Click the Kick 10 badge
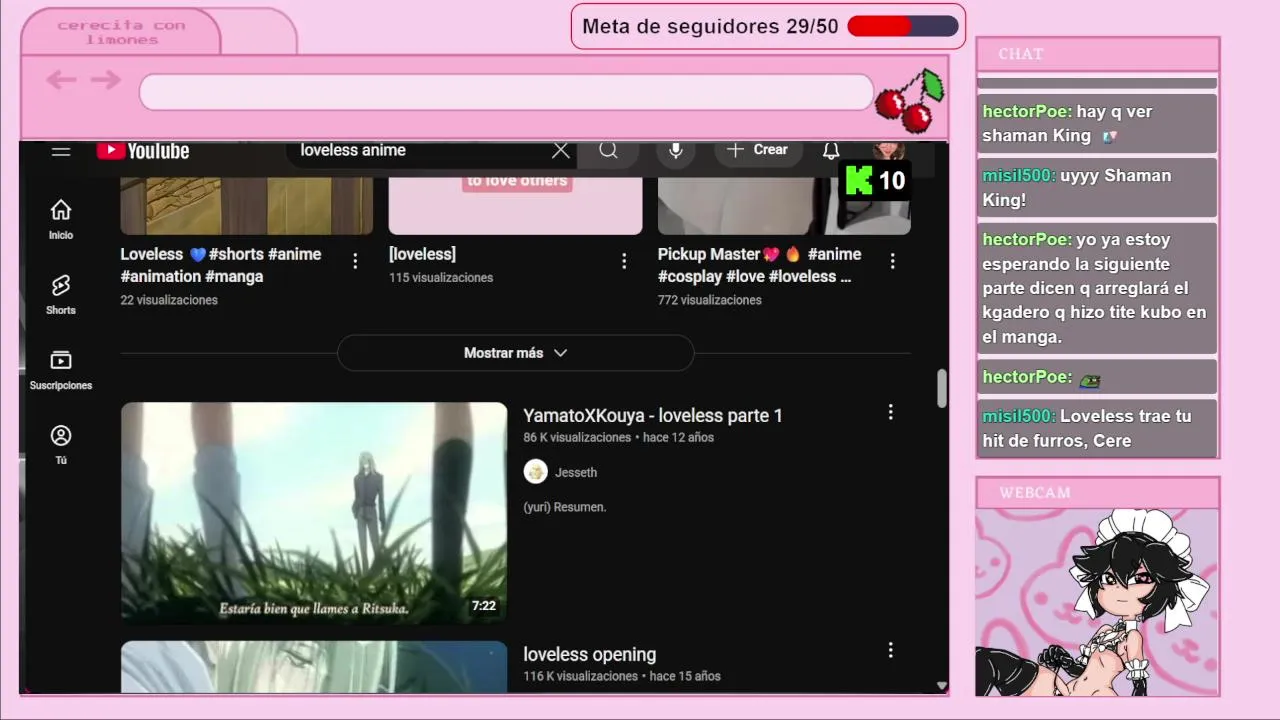This screenshot has width=1280, height=720. pos(875,180)
